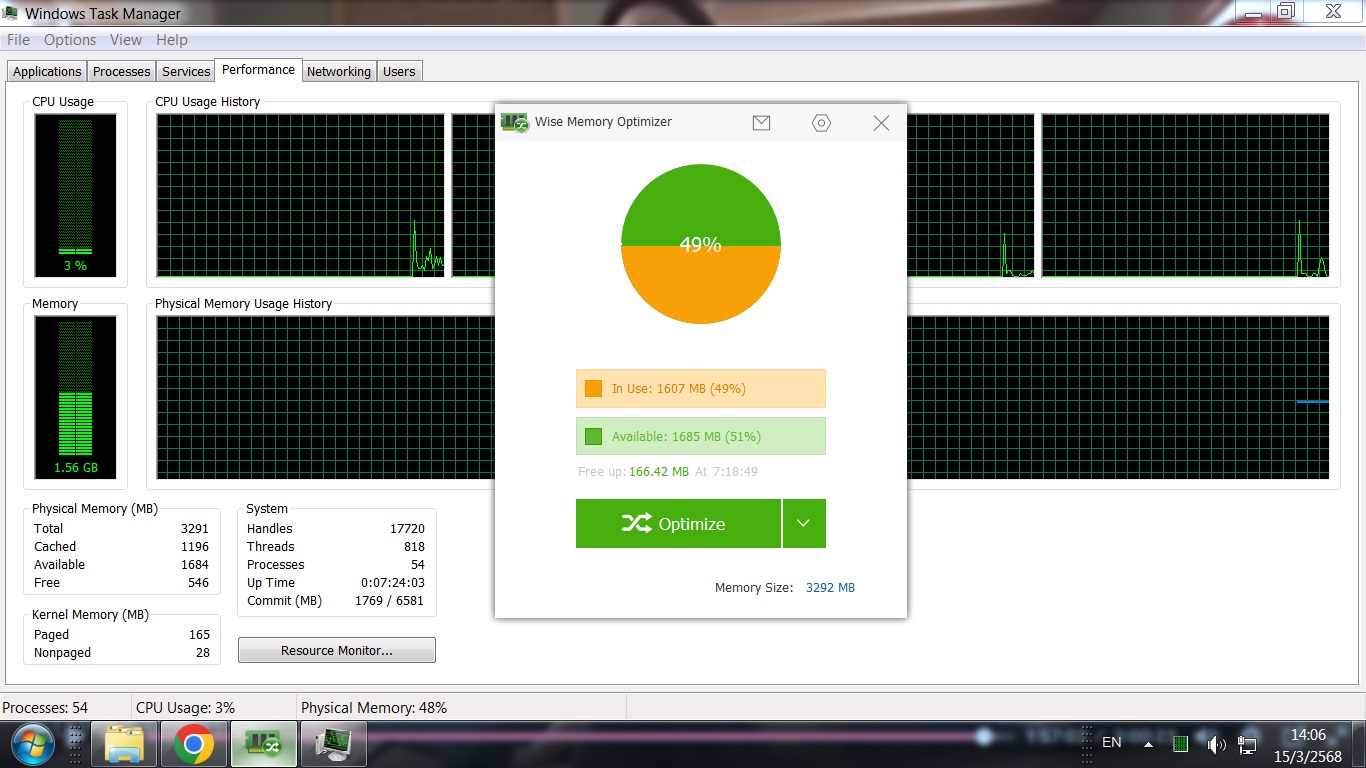Click the Free 546 value

pos(198,582)
